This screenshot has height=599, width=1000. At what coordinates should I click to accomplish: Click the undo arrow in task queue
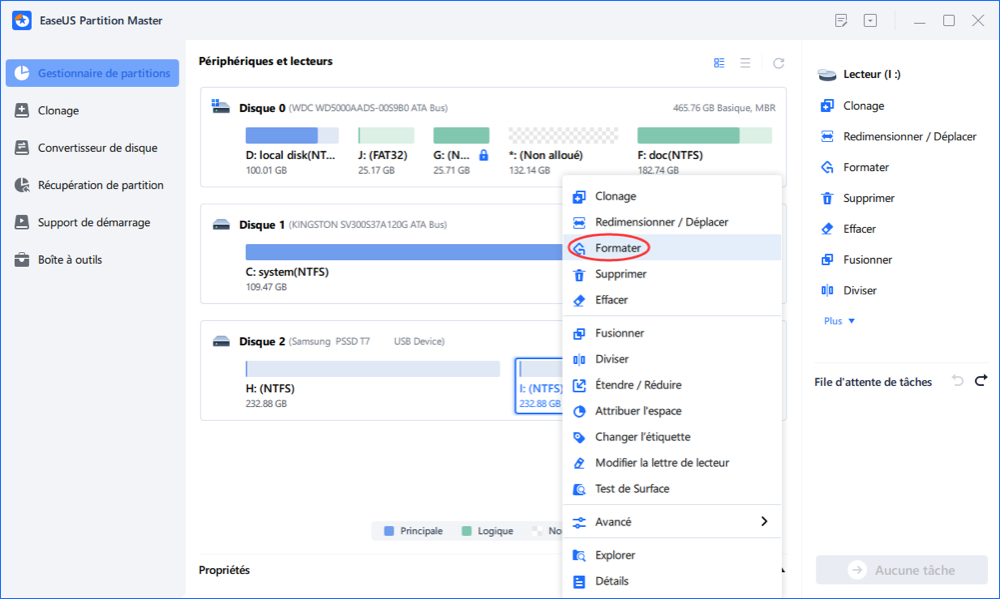(x=957, y=381)
